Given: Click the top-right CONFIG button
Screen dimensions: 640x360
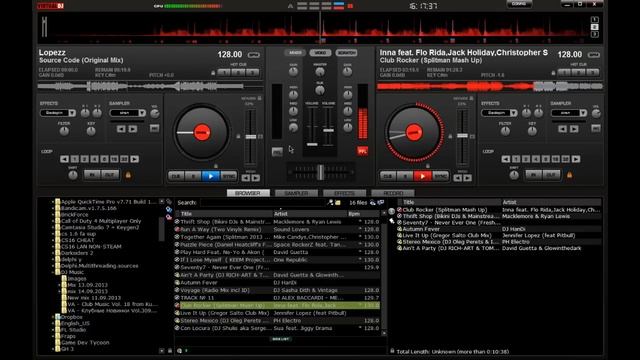Looking at the screenshot, I should (x=519, y=4).
